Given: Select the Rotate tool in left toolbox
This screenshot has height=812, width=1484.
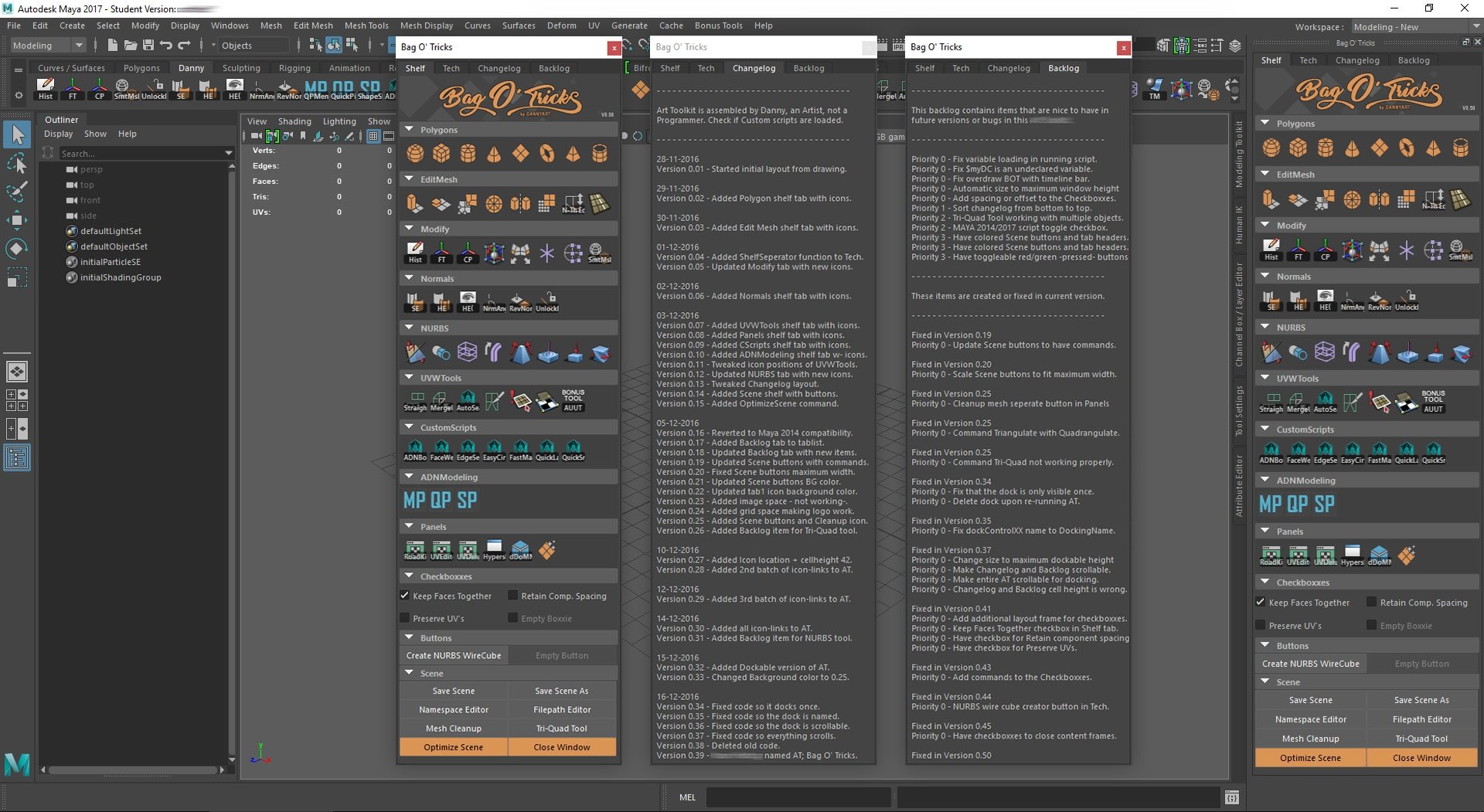Looking at the screenshot, I should pos(17,249).
